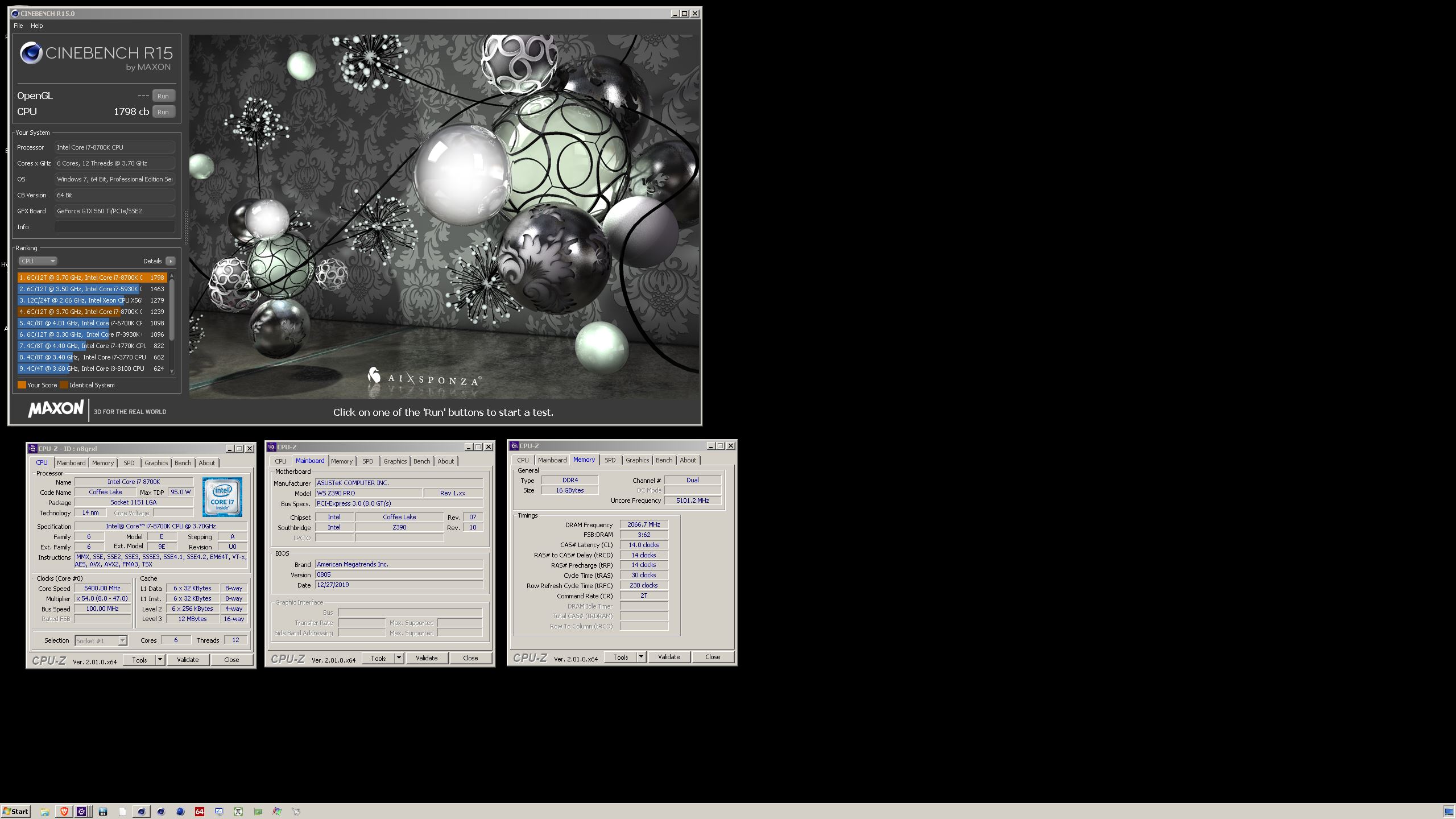Click the ranking list vertical scrollbar

[x=172, y=323]
